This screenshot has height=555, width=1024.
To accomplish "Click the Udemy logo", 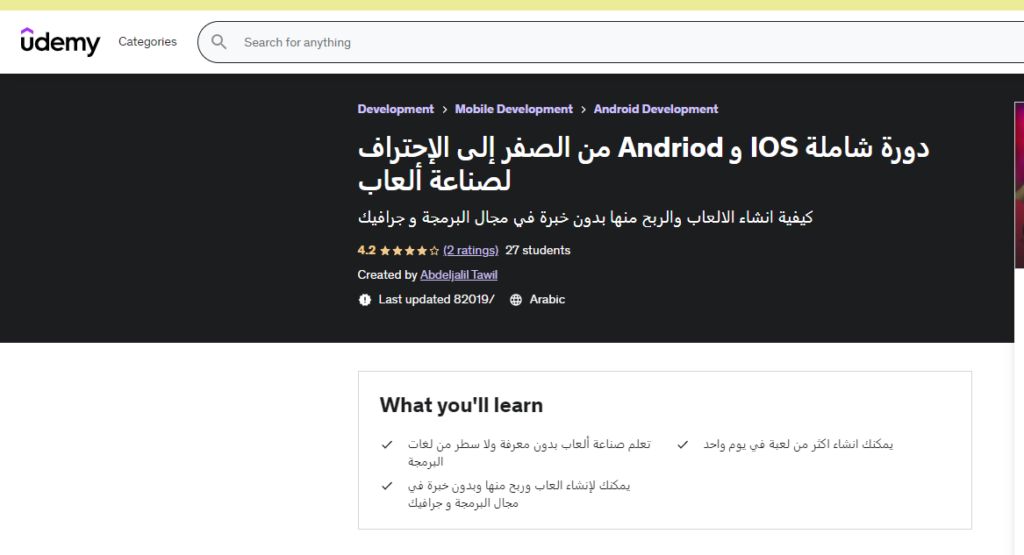I will click(60, 42).
